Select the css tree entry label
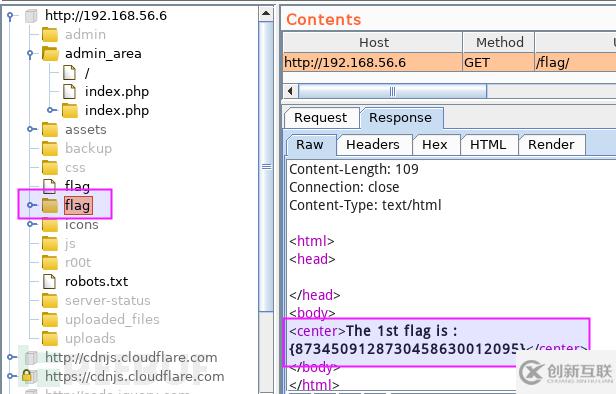Image resolution: width=616 pixels, height=394 pixels. (75, 168)
